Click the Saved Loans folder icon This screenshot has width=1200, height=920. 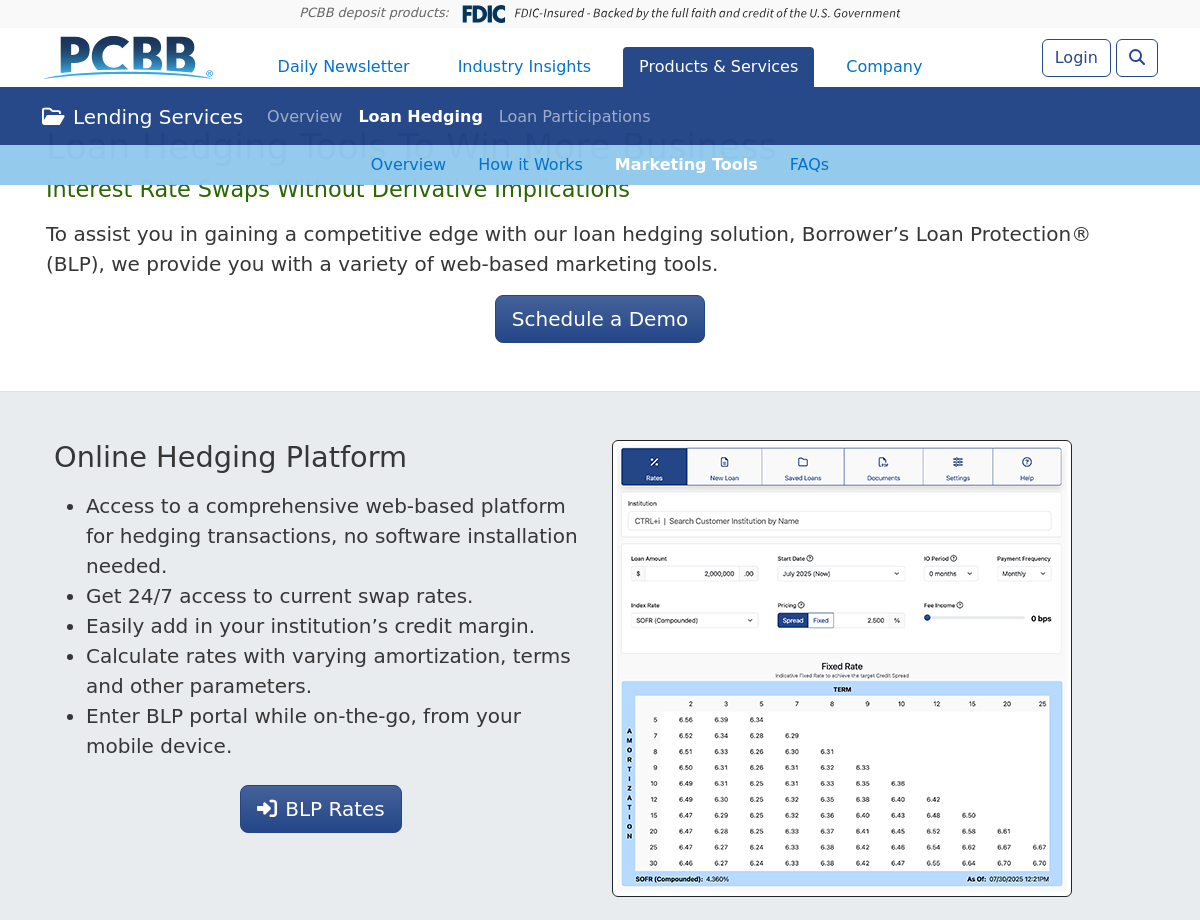pos(802,462)
